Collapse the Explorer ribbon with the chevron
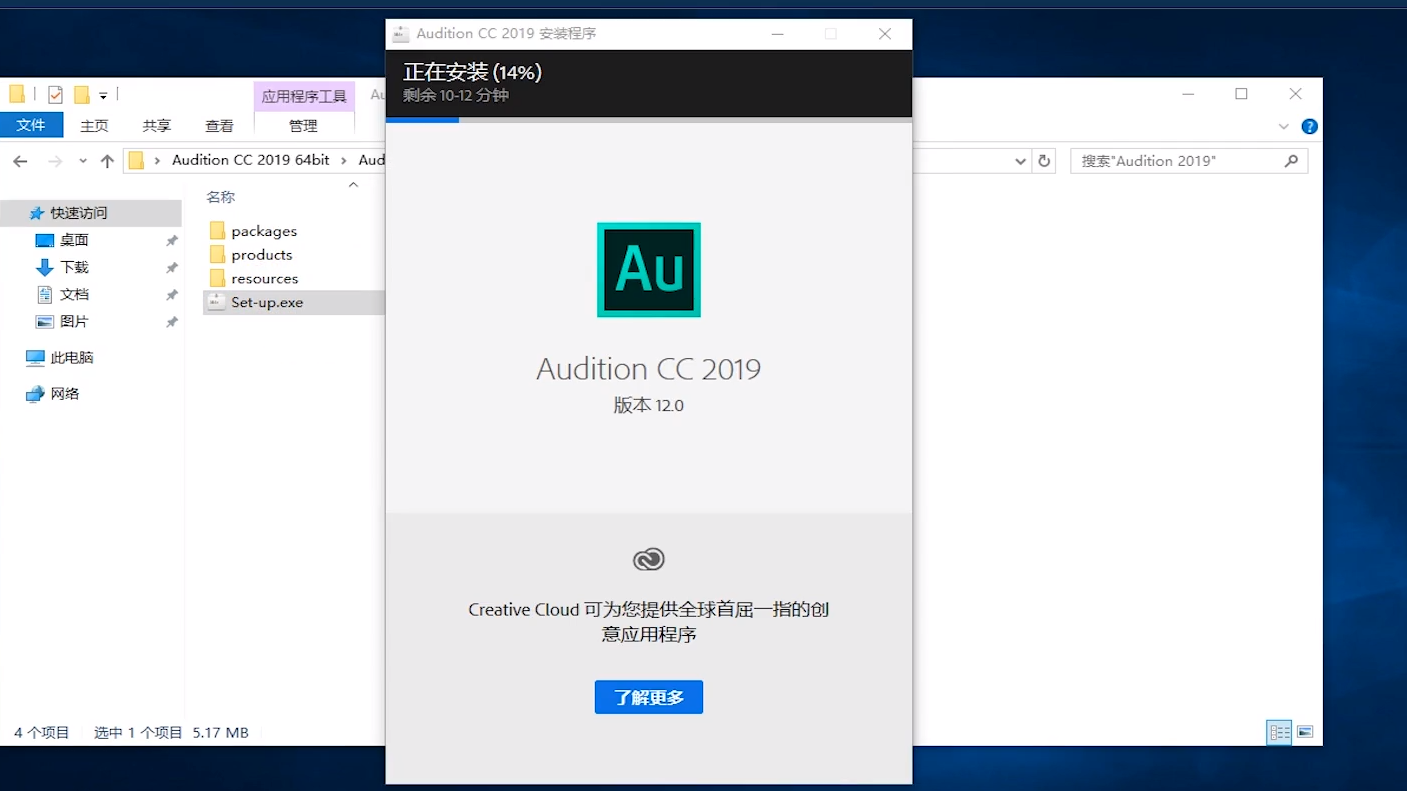Image resolution: width=1407 pixels, height=791 pixels. 1284,127
